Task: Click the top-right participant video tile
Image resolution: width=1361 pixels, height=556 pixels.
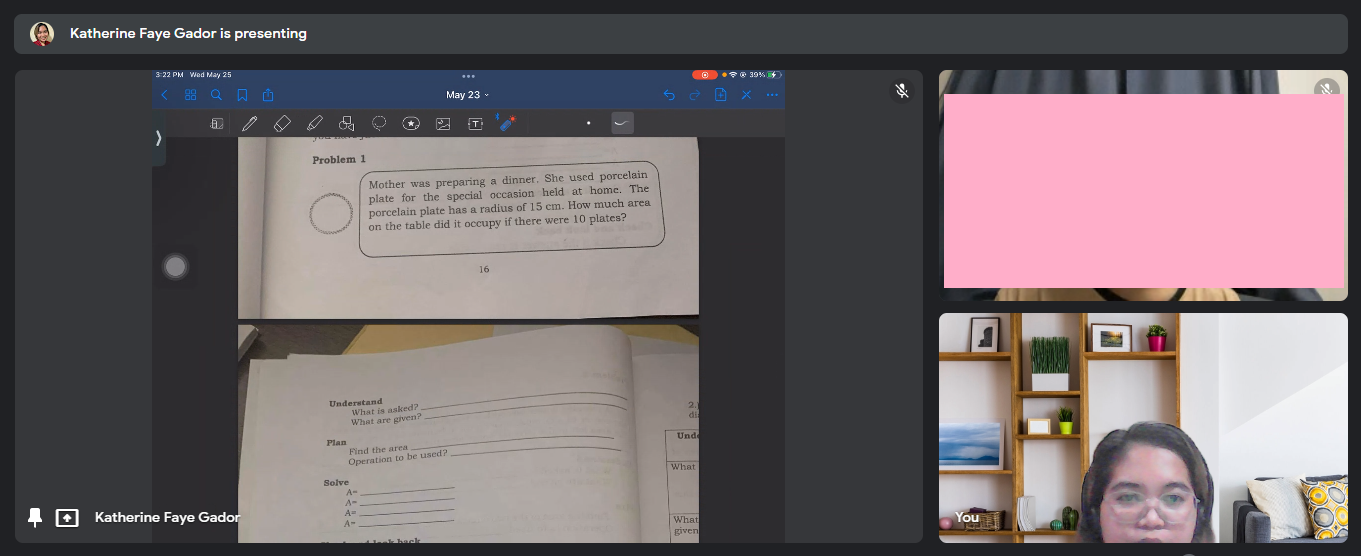Action: 1143,185
